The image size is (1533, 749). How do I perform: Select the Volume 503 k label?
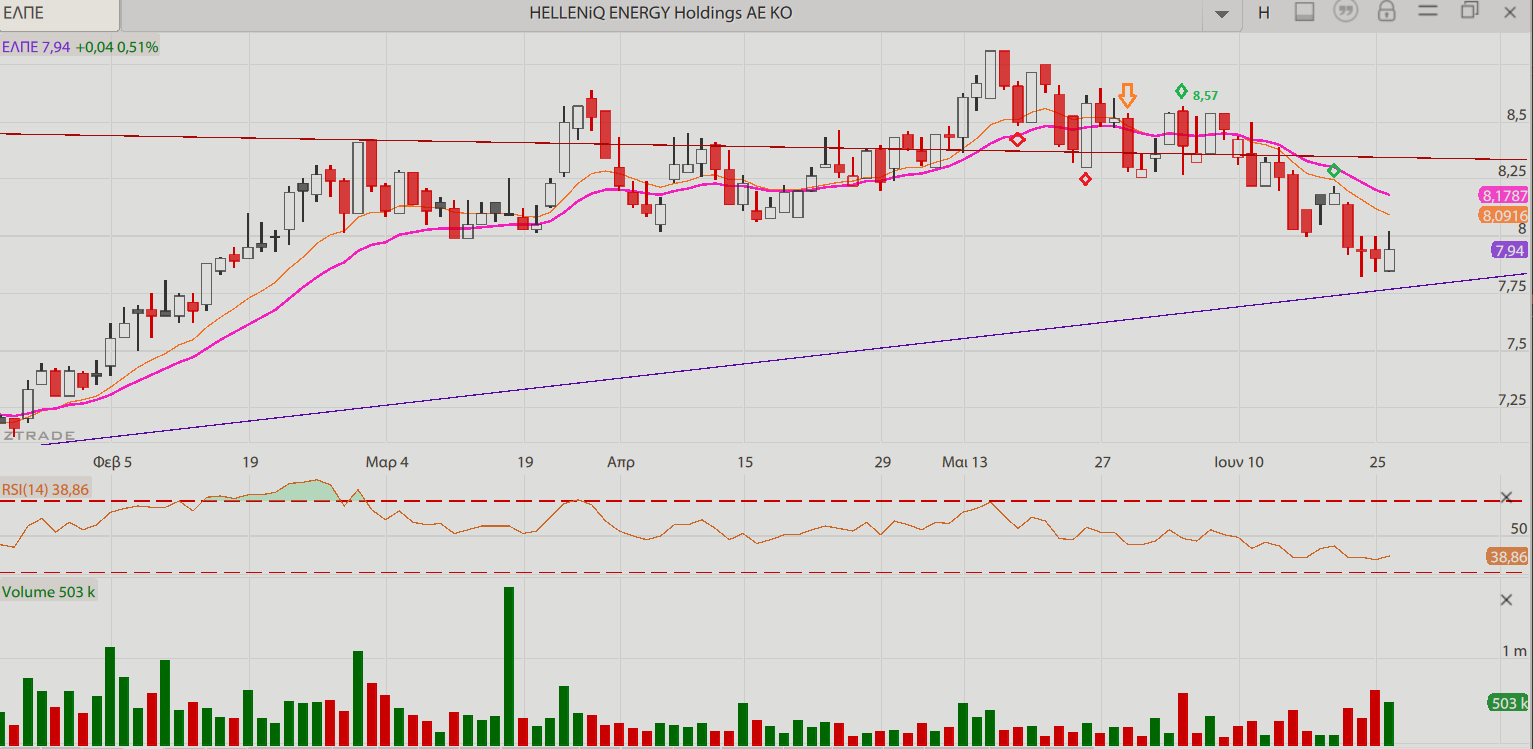[49, 592]
